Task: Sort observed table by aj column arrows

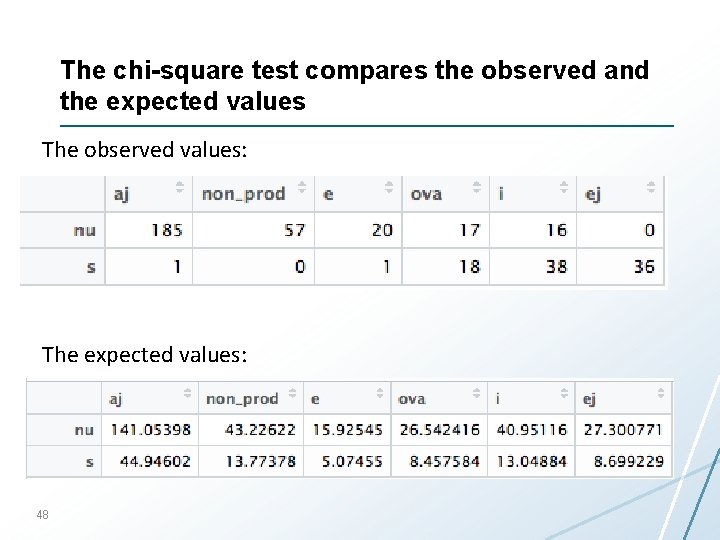Action: coord(180,187)
